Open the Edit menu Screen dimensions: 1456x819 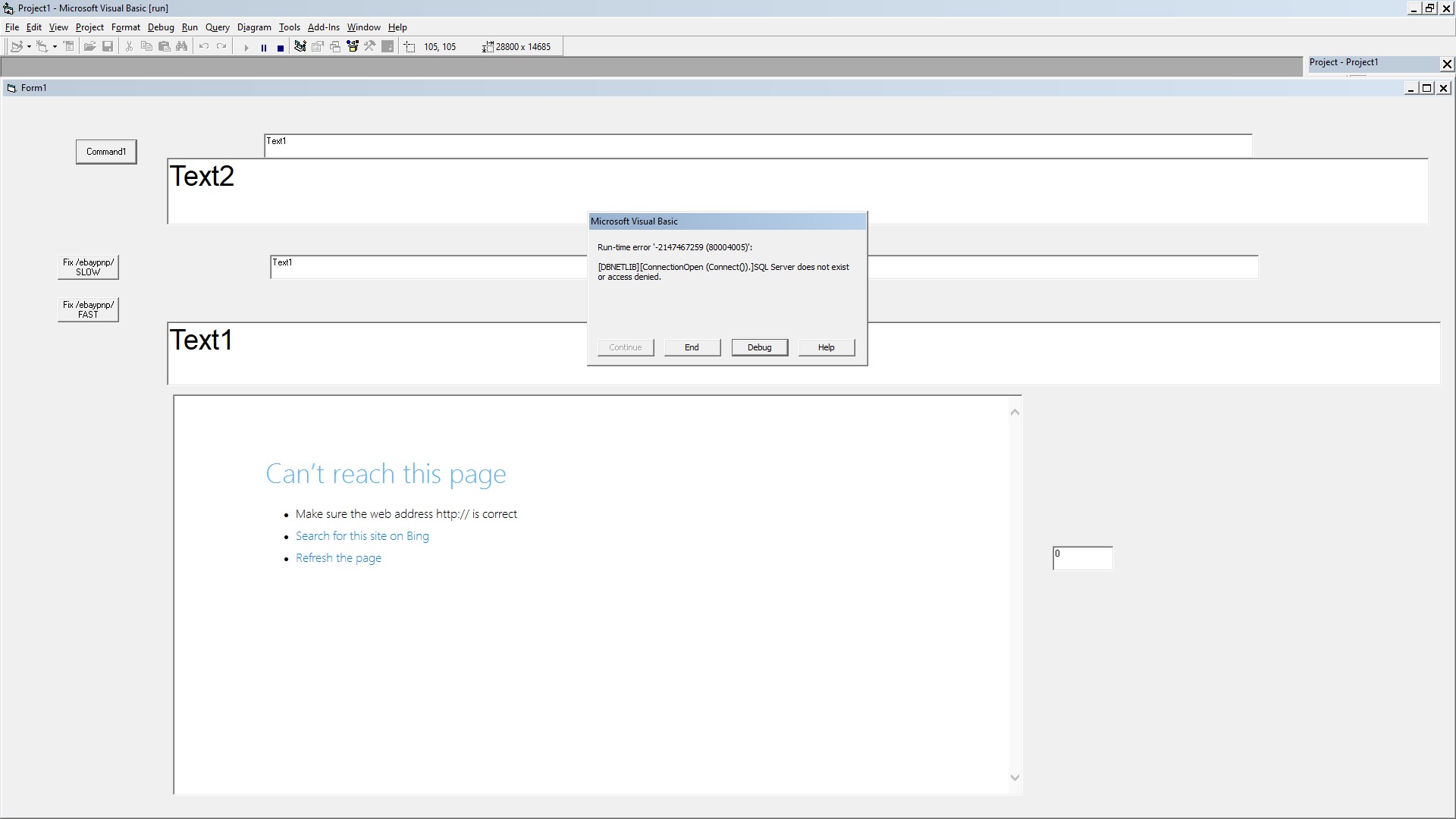(34, 27)
